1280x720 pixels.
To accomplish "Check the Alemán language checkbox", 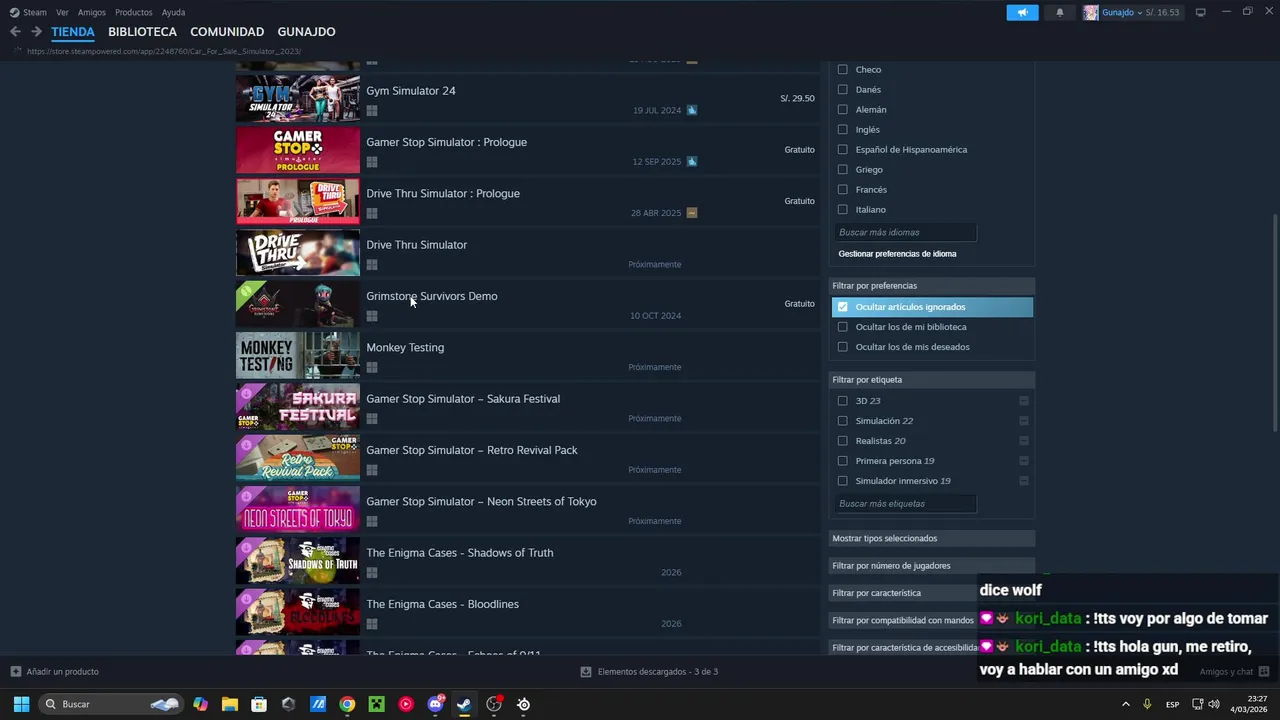I will (x=842, y=110).
